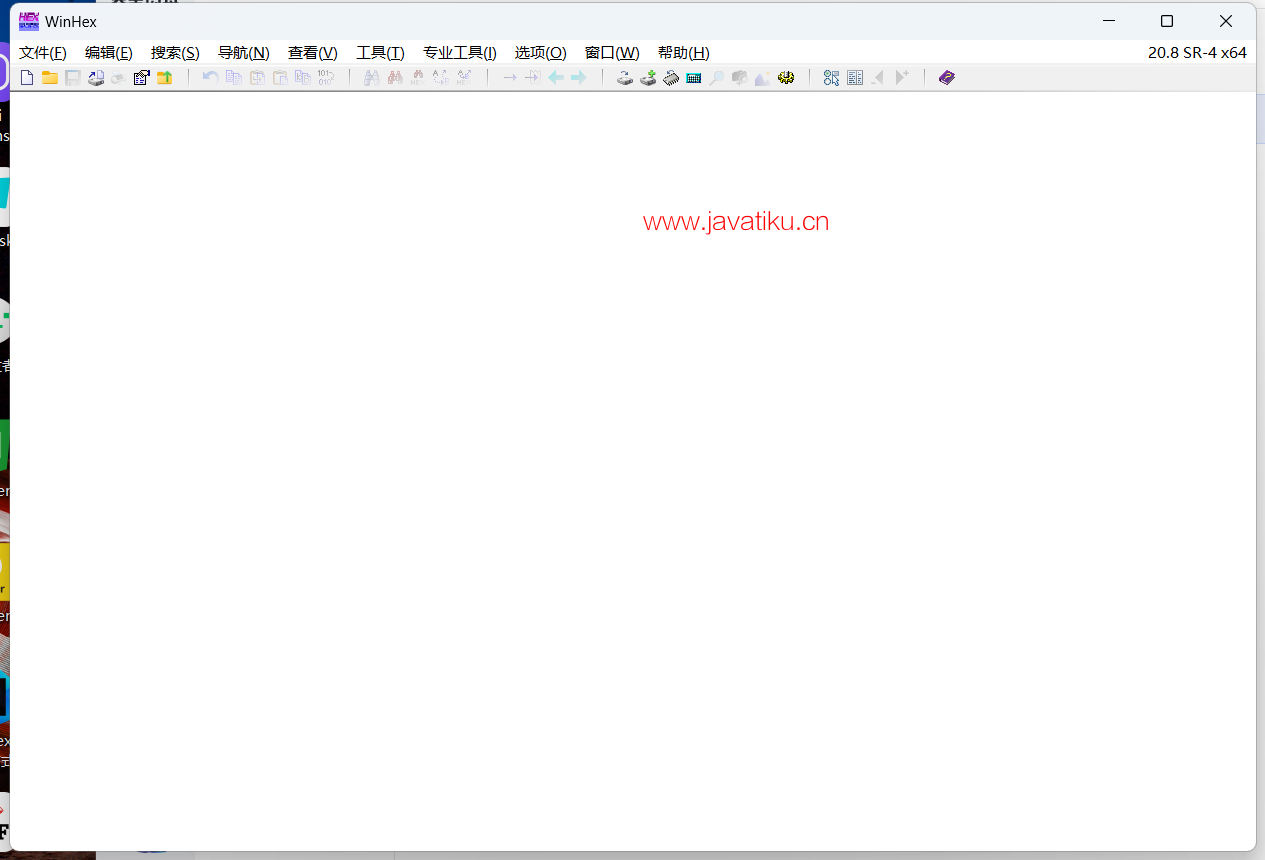Click the Save floppy disk icon

click(x=73, y=77)
